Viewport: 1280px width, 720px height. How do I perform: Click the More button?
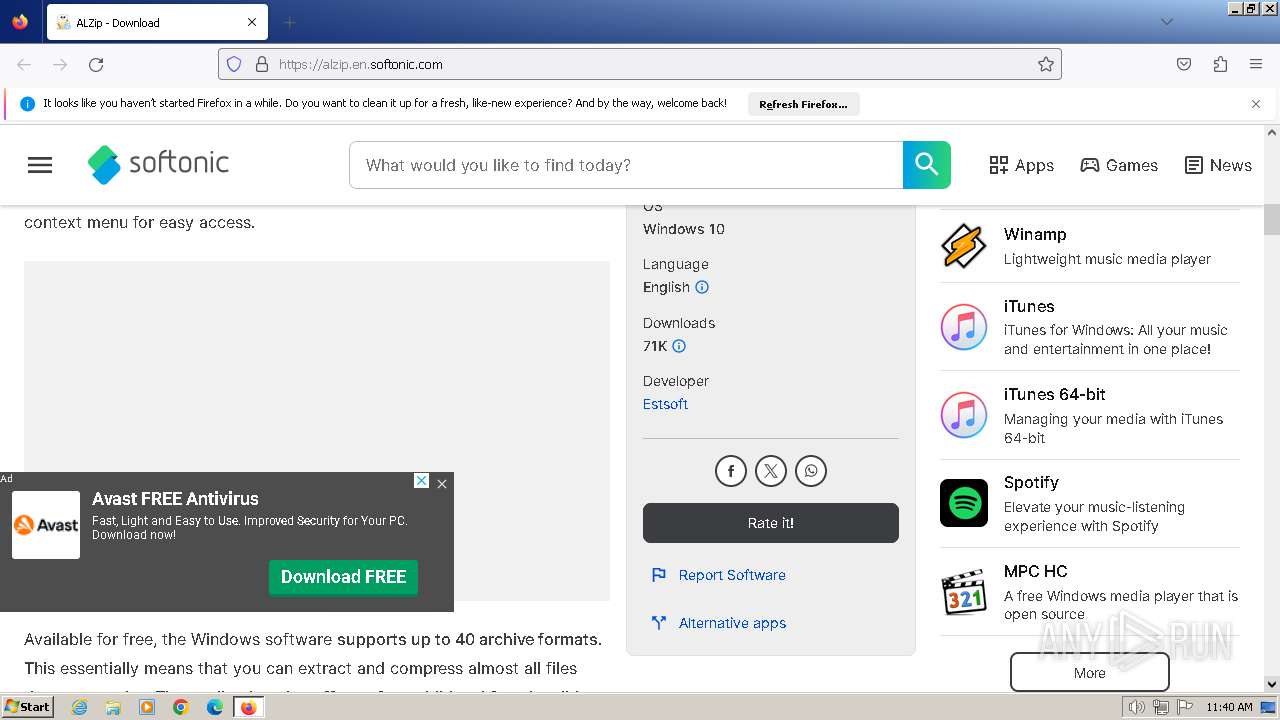click(1090, 672)
